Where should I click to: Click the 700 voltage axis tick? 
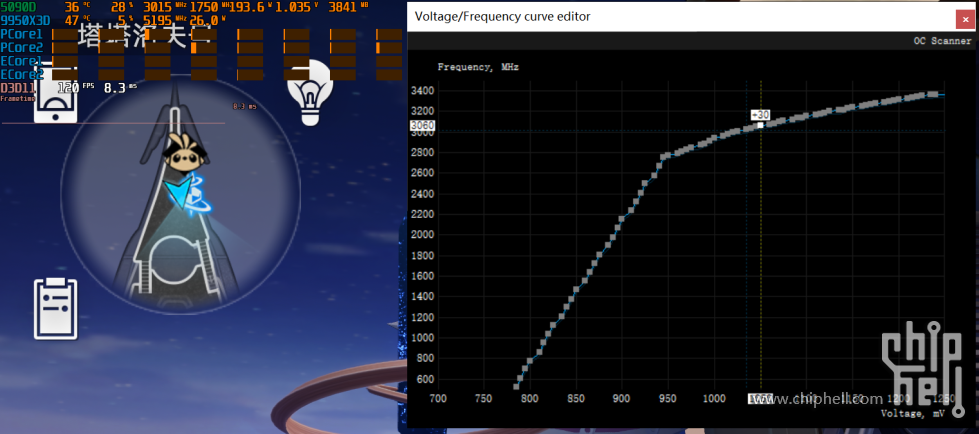(x=438, y=398)
